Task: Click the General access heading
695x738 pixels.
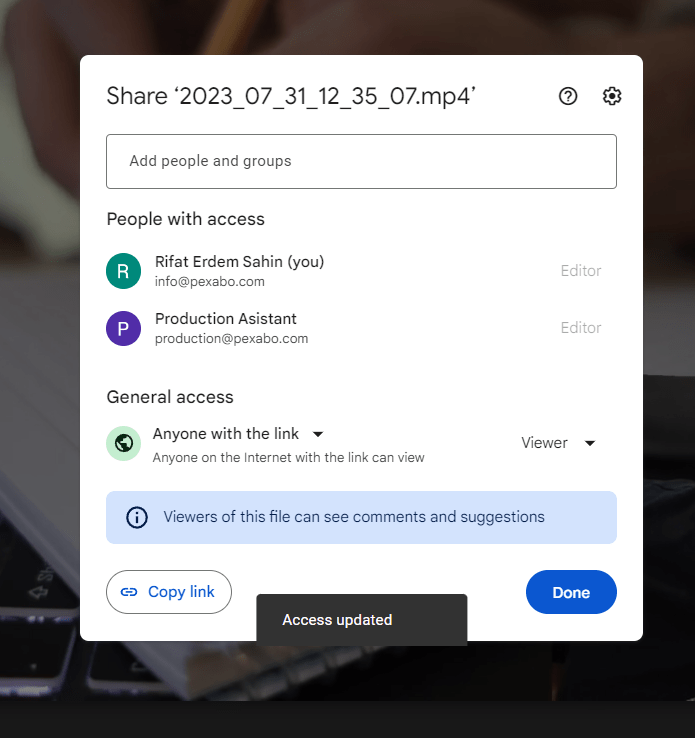Action: coord(170,397)
